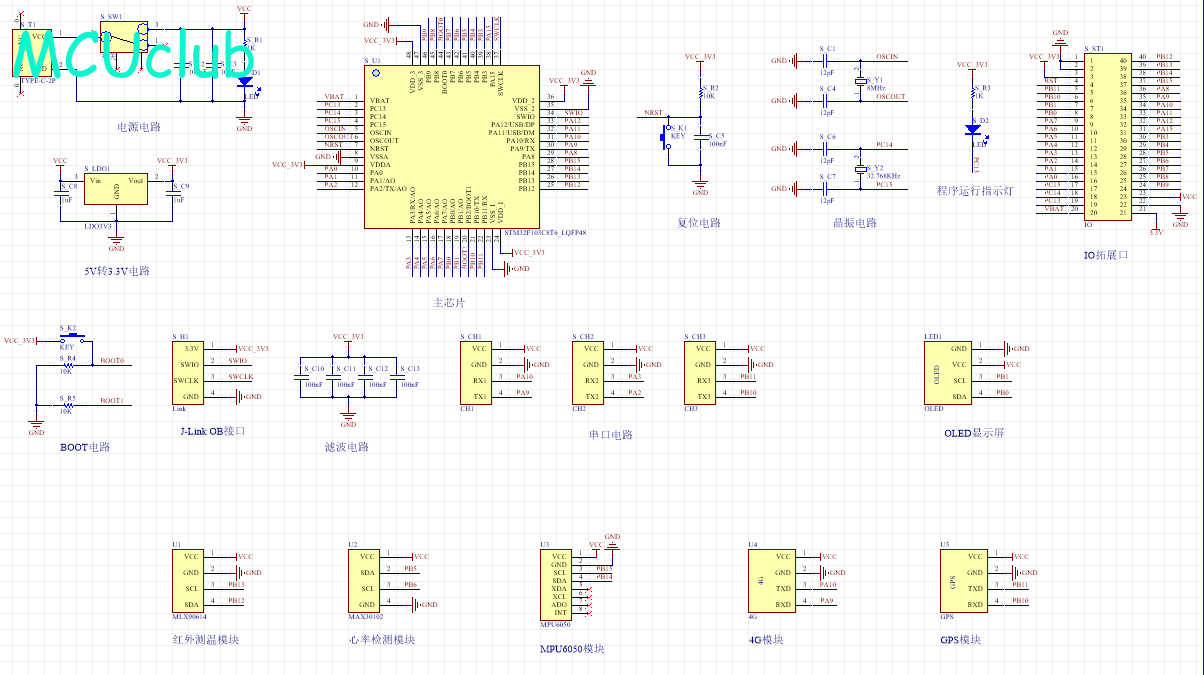Select the S_C7 12pF capacitor
1204x675 pixels.
click(x=826, y=189)
